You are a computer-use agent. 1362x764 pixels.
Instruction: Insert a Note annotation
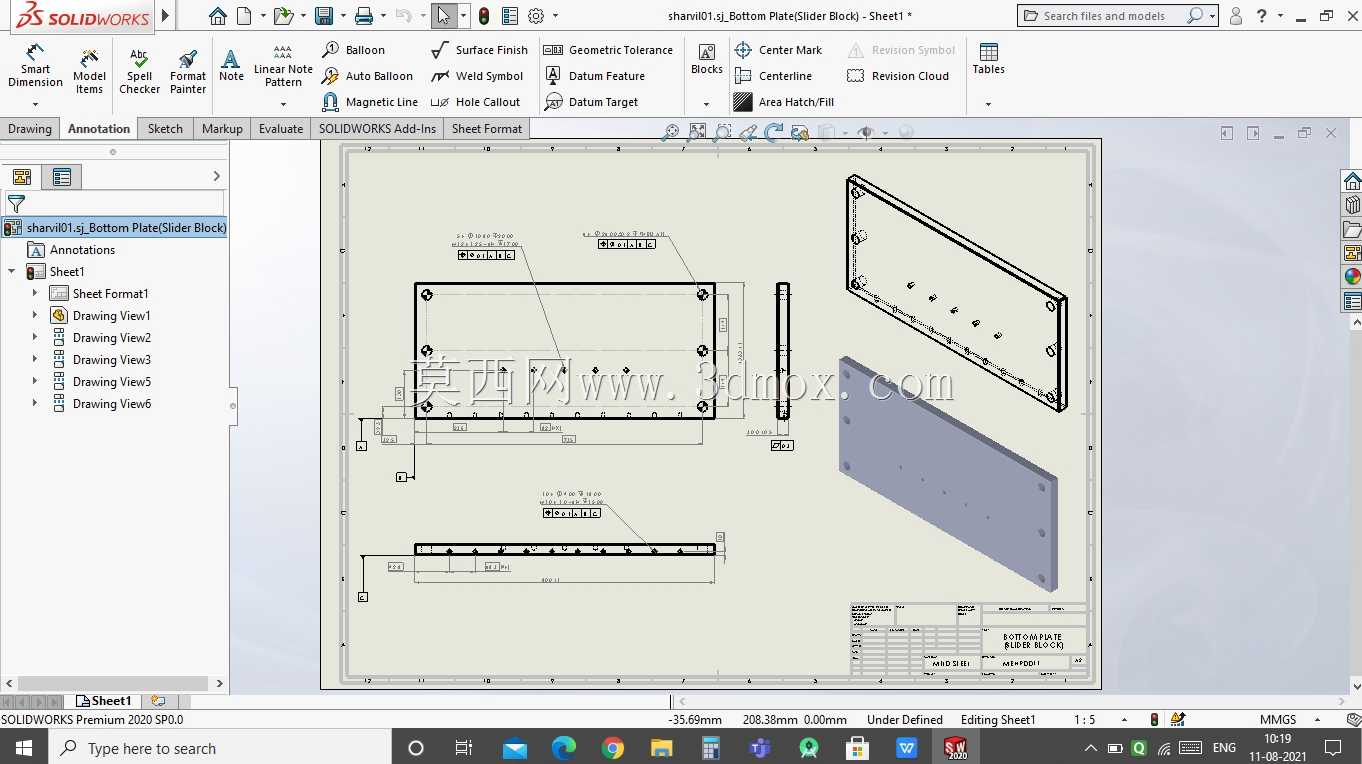[x=231, y=66]
